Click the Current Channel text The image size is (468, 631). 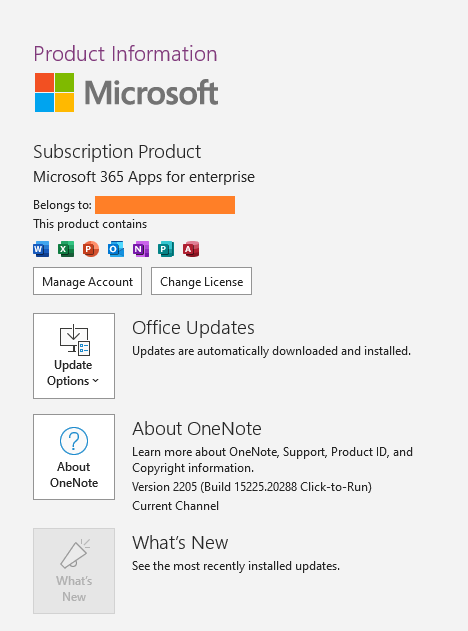tap(175, 506)
